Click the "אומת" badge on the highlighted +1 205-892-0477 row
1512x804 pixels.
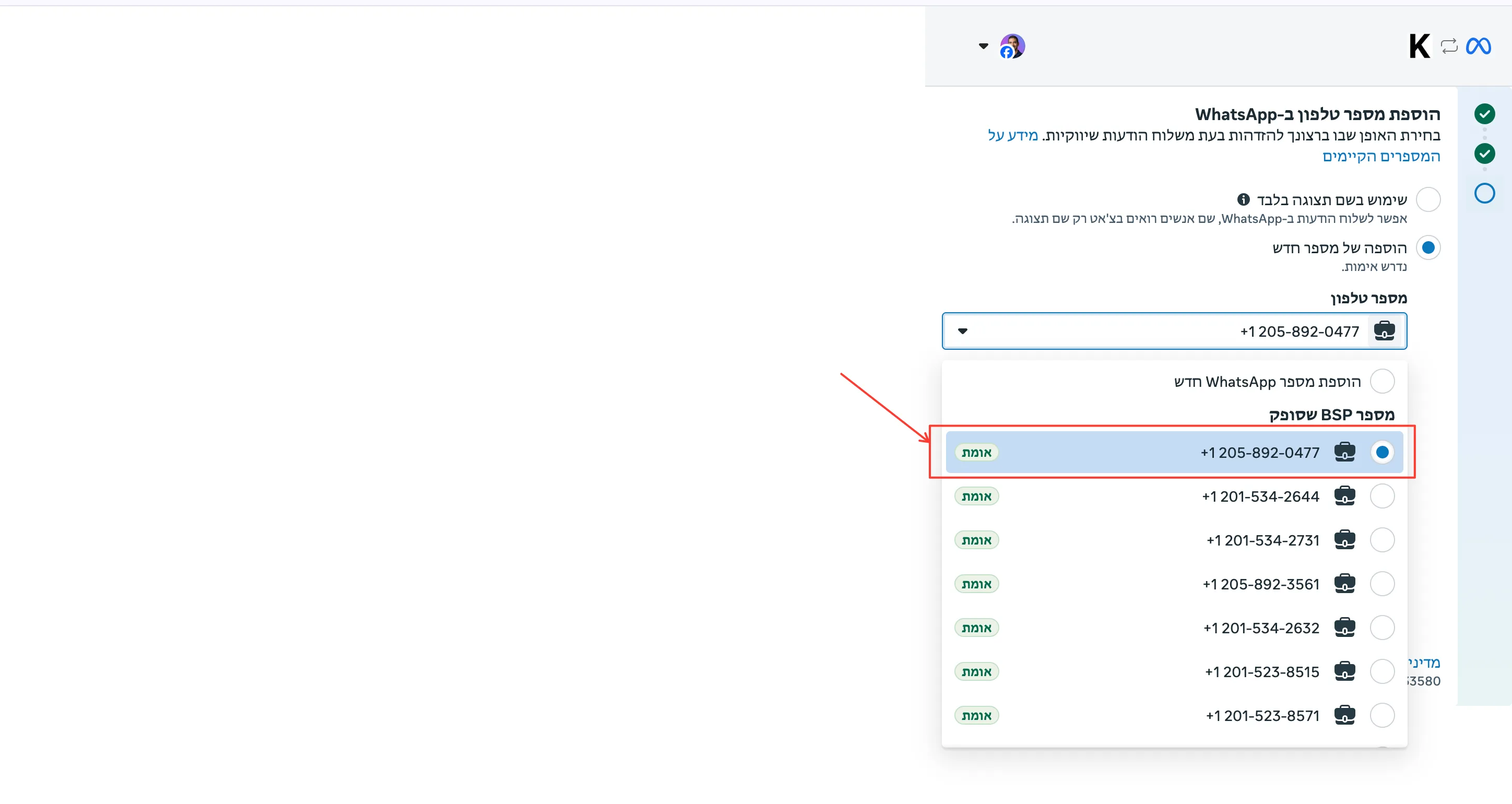tap(977, 452)
